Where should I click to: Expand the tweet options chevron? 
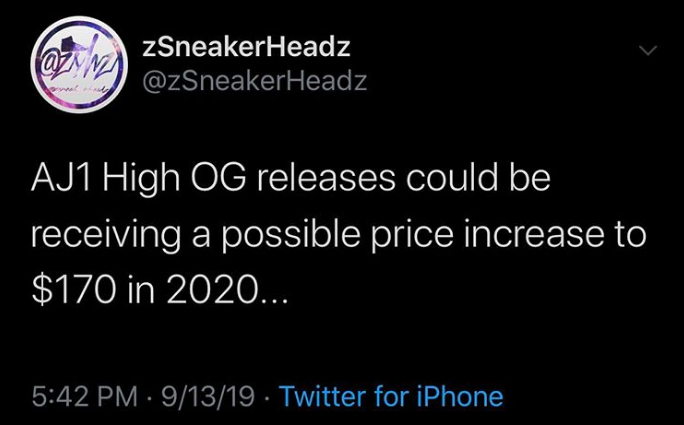click(x=649, y=50)
